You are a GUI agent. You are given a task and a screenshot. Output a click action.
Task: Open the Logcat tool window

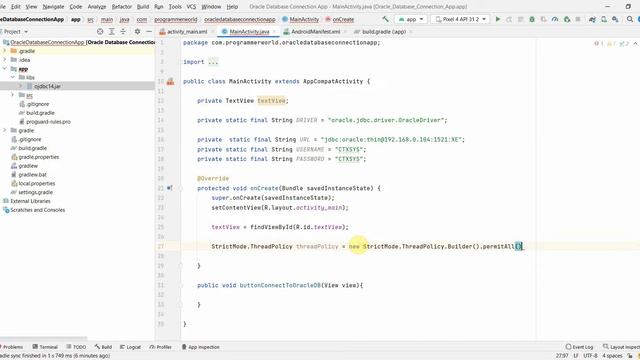pos(130,347)
